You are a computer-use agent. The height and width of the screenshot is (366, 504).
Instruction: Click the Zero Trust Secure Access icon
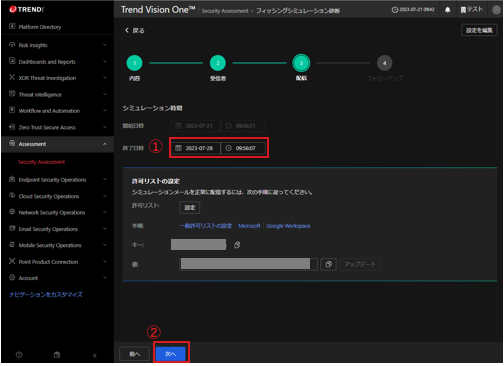(12, 127)
